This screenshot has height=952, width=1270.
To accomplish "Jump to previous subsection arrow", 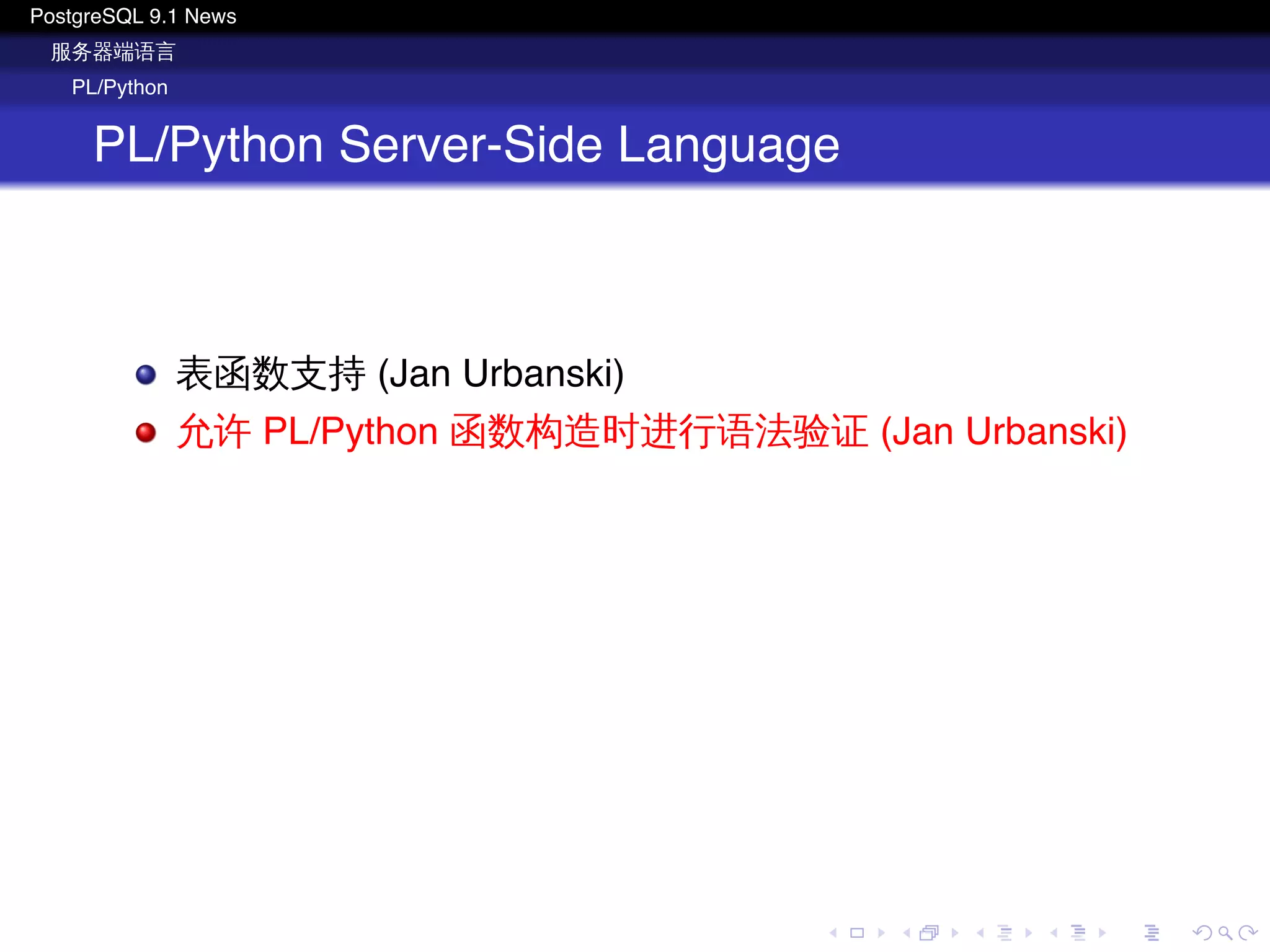I will (x=980, y=932).
